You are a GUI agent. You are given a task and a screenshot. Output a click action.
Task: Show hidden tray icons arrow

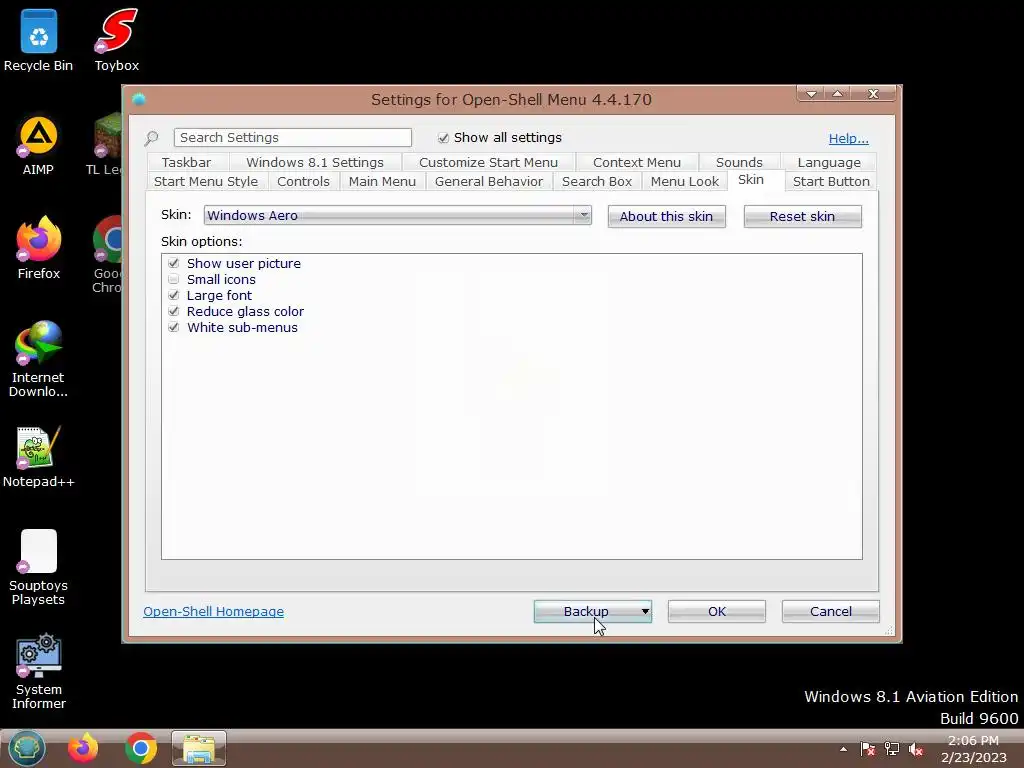tap(844, 749)
